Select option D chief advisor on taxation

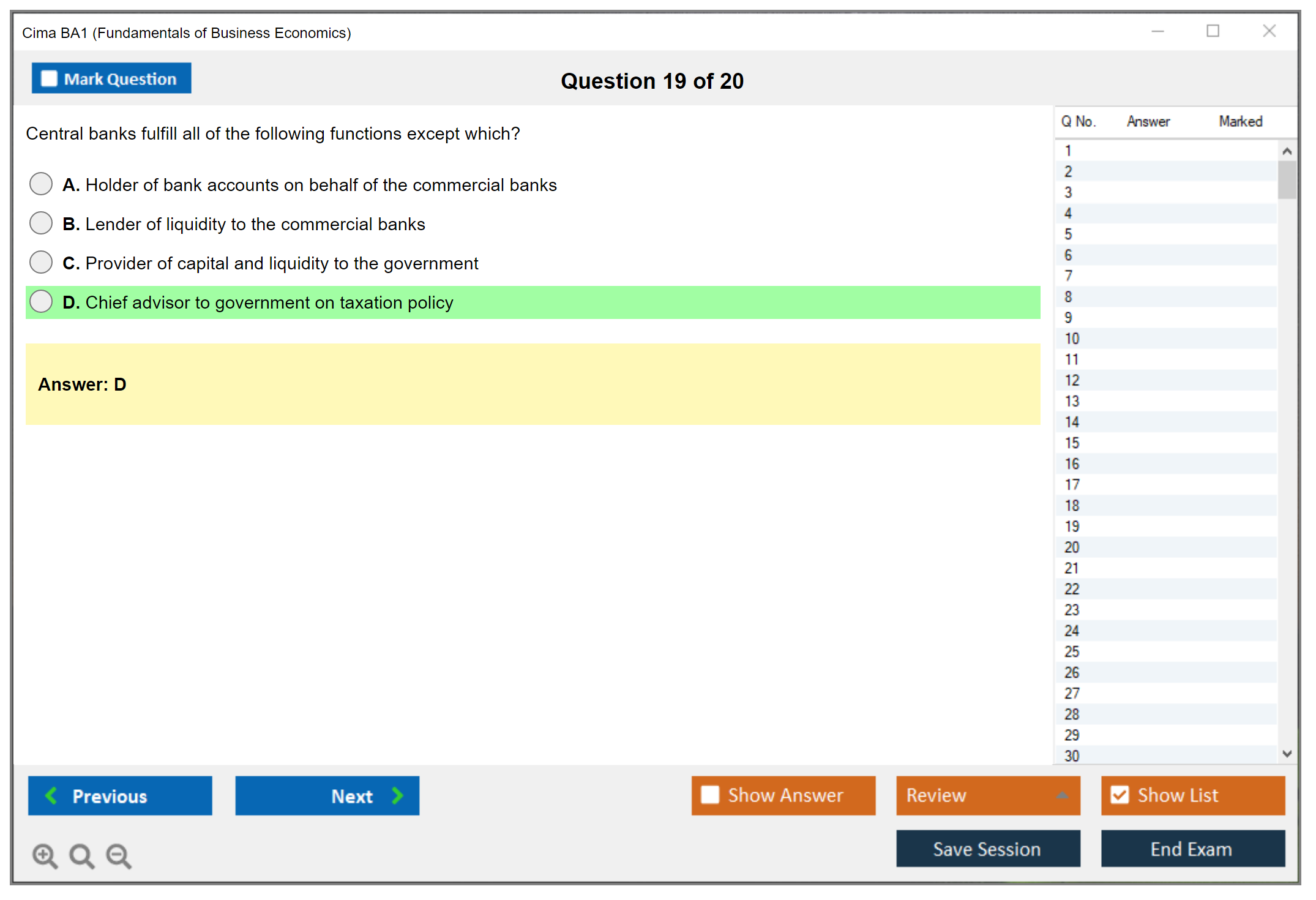click(41, 301)
